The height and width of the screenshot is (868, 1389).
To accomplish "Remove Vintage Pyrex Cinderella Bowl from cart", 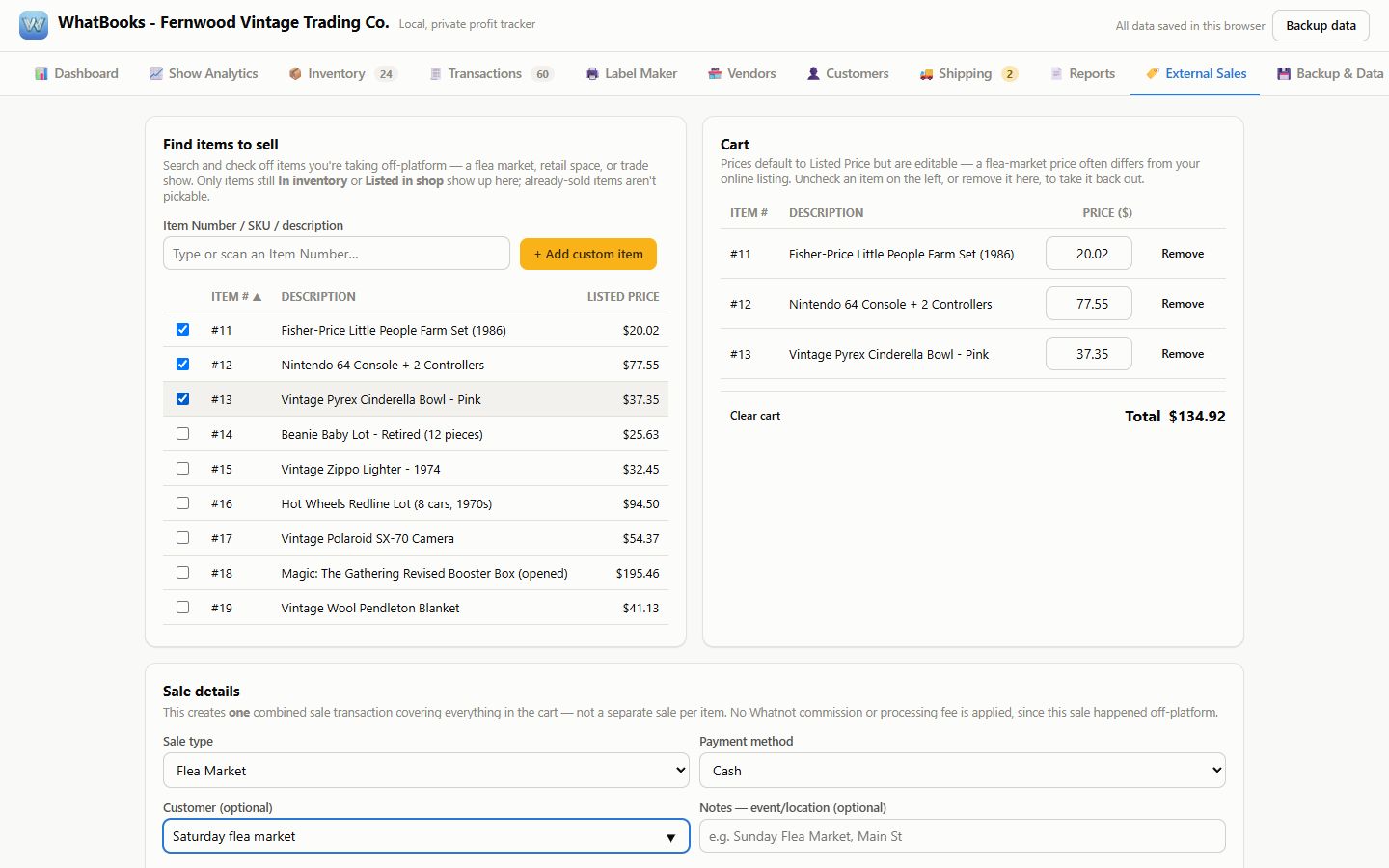I will 1183,354.
